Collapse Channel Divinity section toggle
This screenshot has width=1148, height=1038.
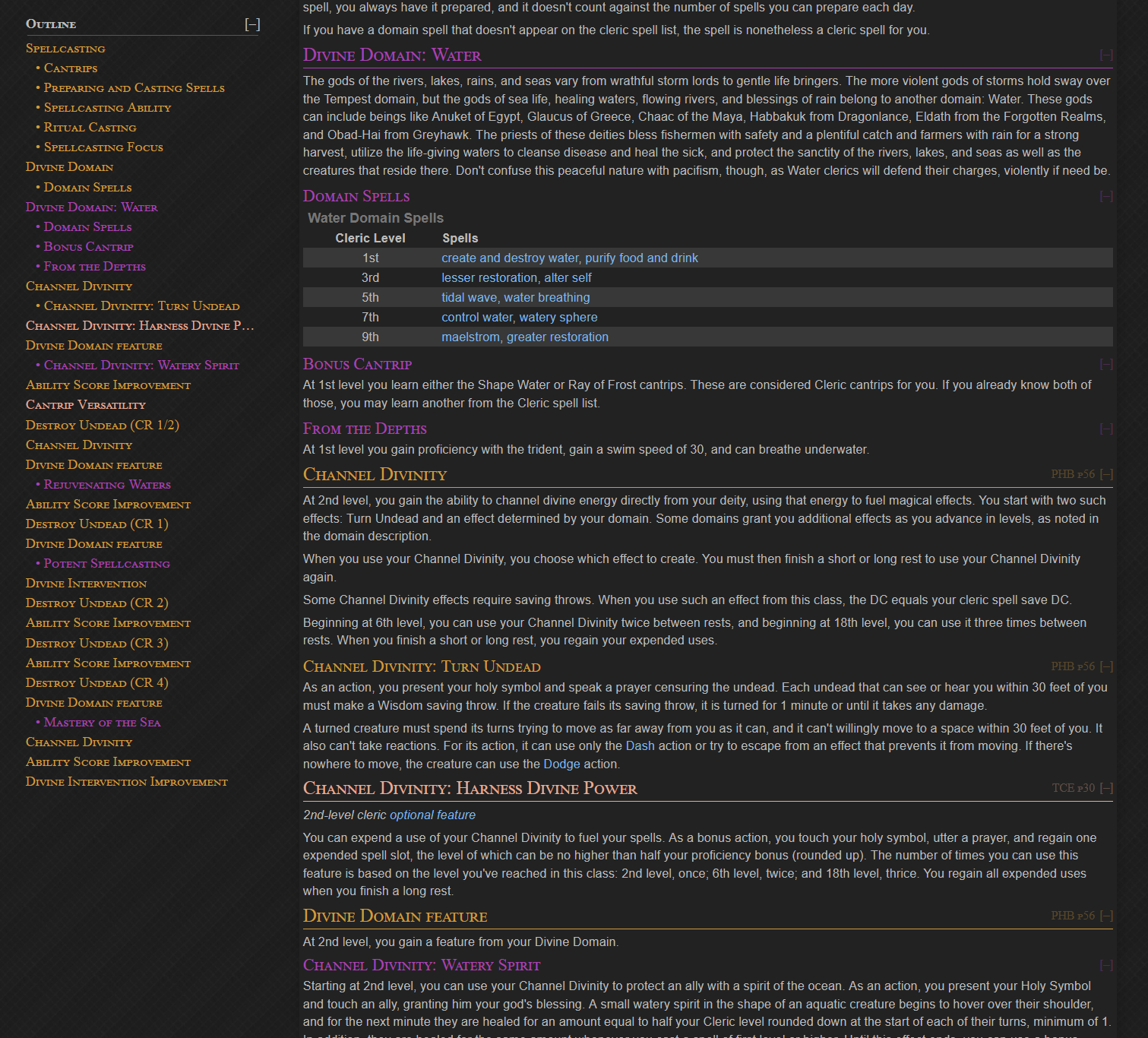tap(1106, 474)
